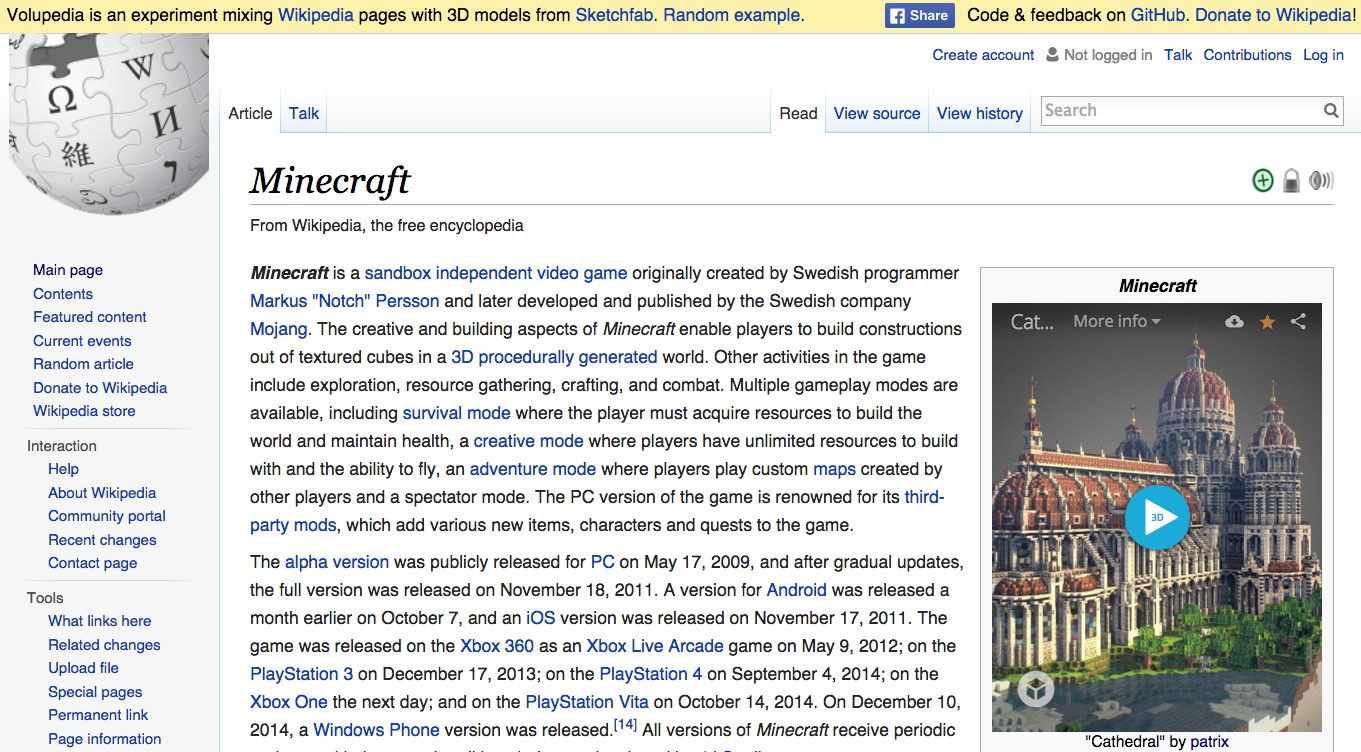Expand the More info dropdown
Viewport: 1361px width, 752px height.
(1117, 321)
